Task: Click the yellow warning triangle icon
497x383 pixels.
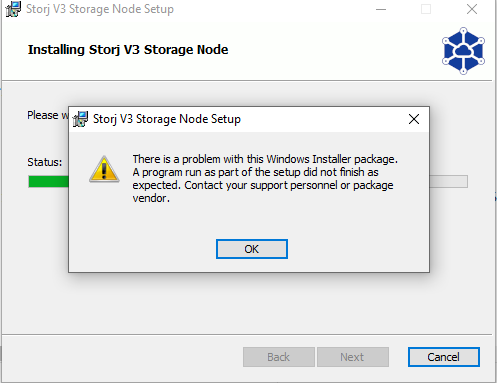Action: click(104, 169)
